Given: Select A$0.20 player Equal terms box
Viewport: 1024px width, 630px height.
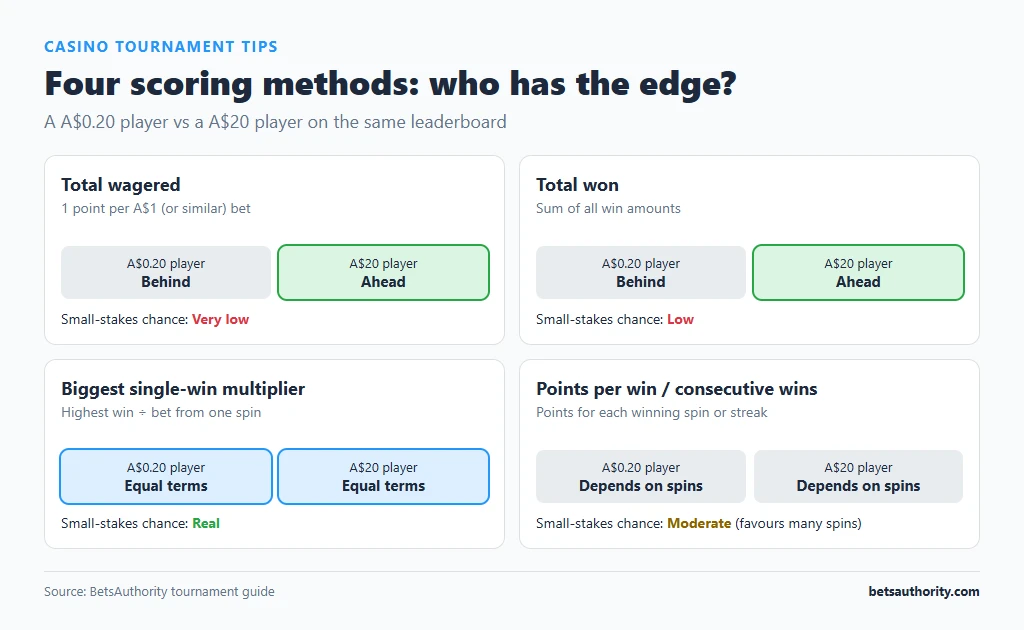Looking at the screenshot, I should coord(166,477).
